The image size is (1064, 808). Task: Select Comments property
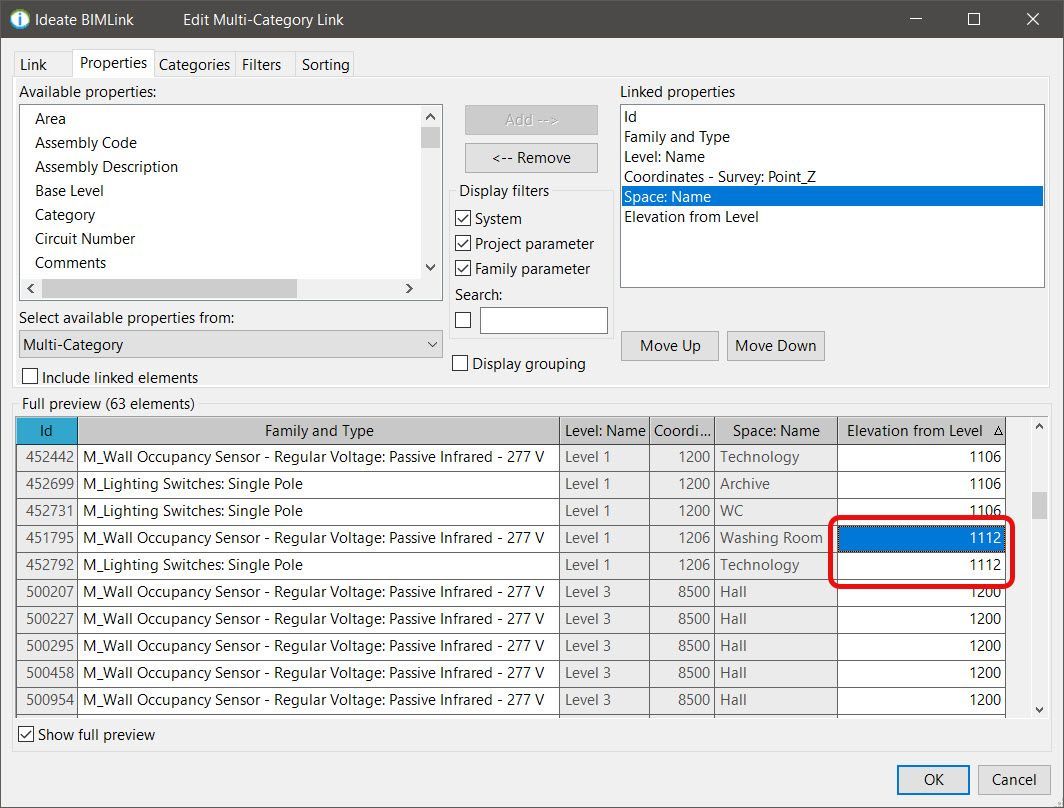(x=71, y=263)
